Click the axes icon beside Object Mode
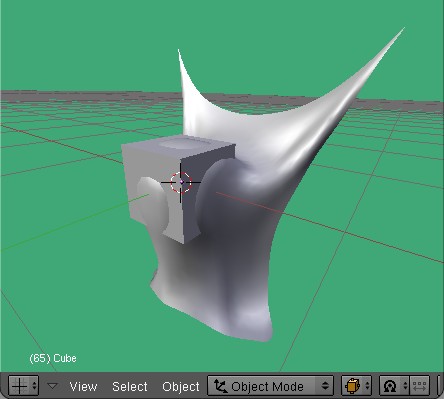 click(x=220, y=386)
